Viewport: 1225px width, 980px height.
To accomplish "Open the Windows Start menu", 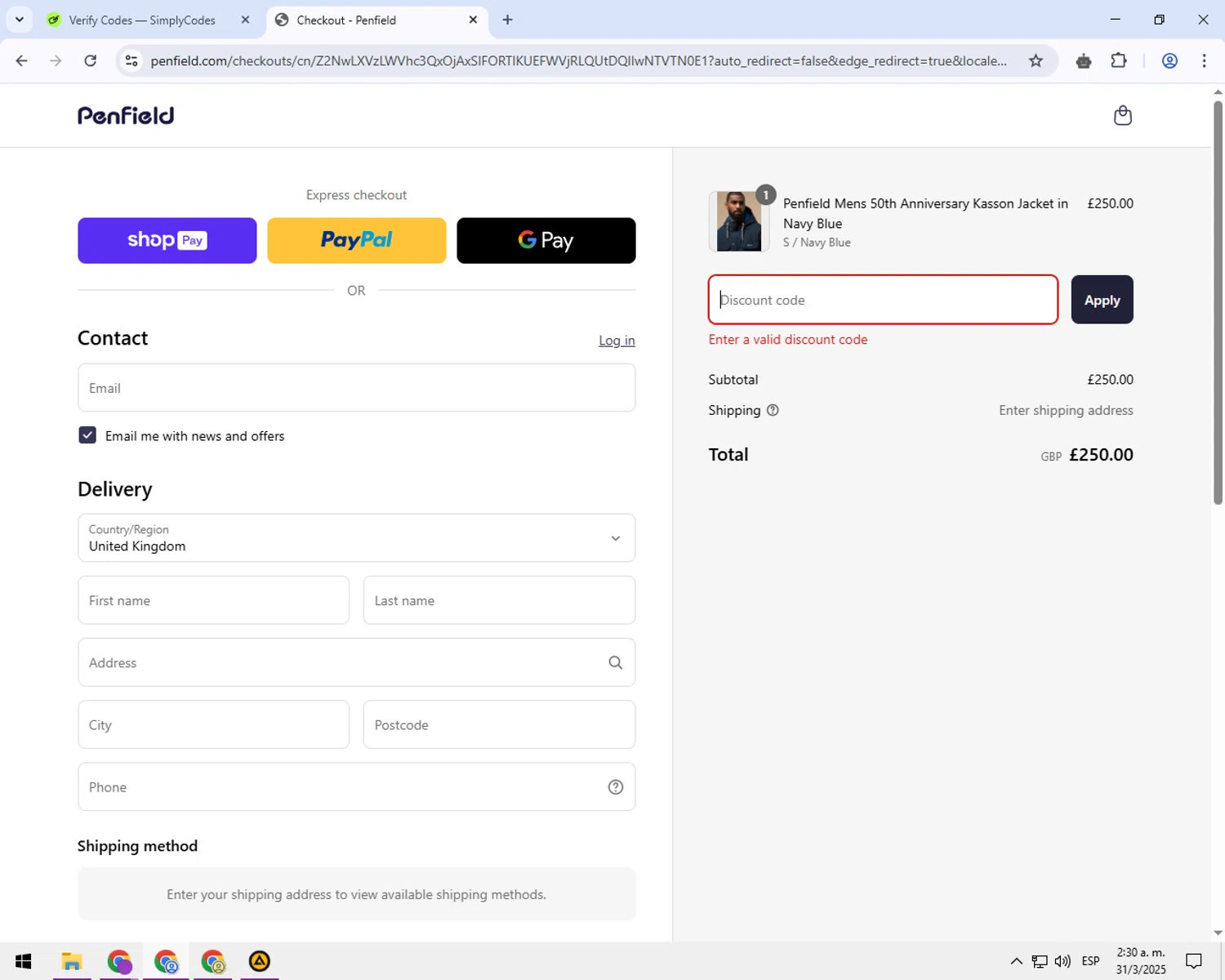I will [23, 961].
